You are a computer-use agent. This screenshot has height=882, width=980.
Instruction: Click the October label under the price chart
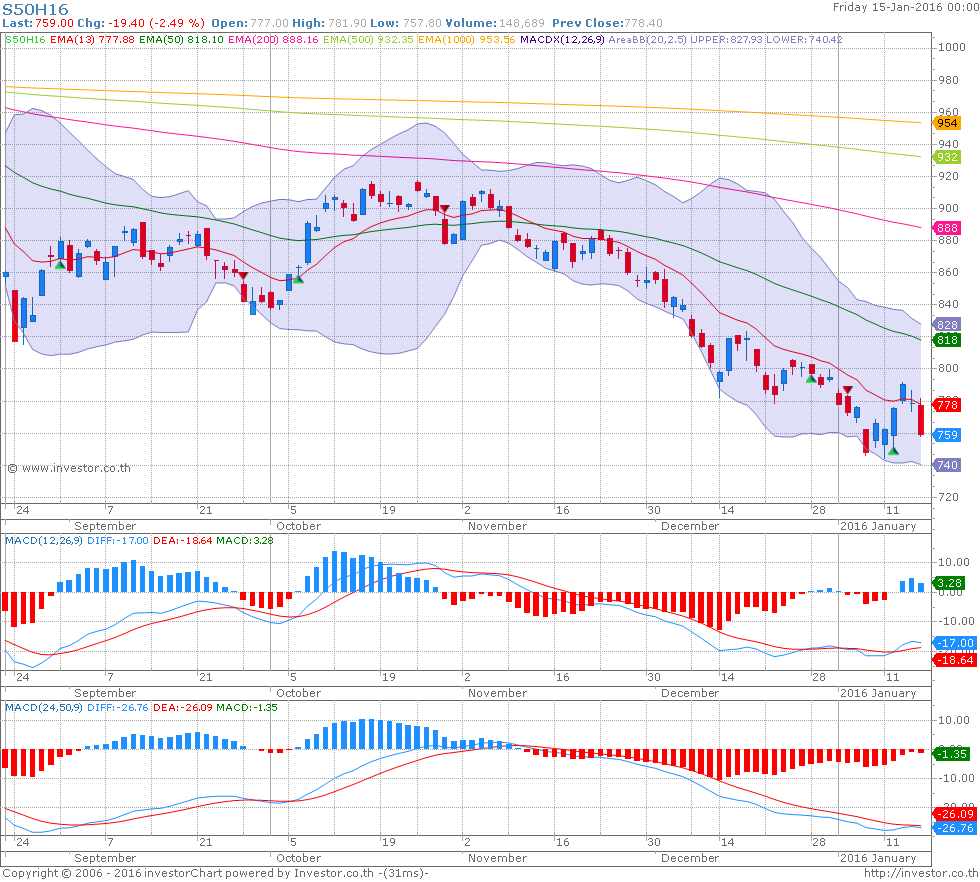coord(298,526)
